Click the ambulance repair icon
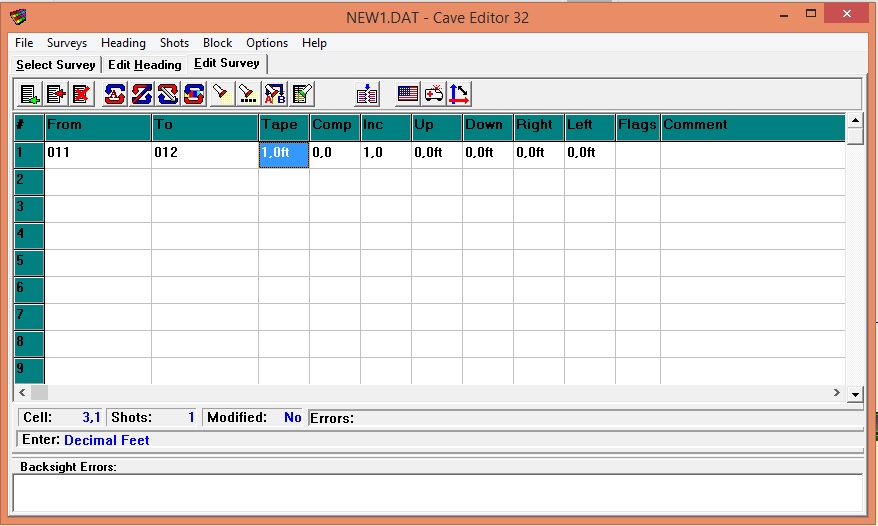This screenshot has height=526, width=878. tap(433, 95)
